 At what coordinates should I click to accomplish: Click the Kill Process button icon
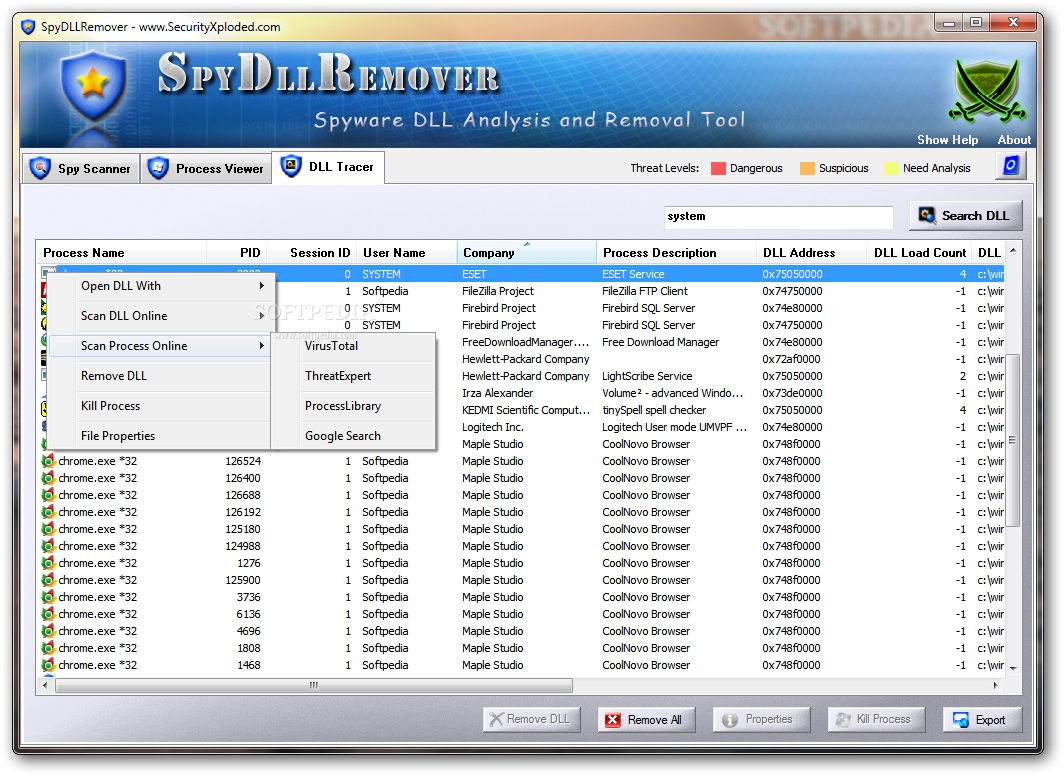point(843,720)
